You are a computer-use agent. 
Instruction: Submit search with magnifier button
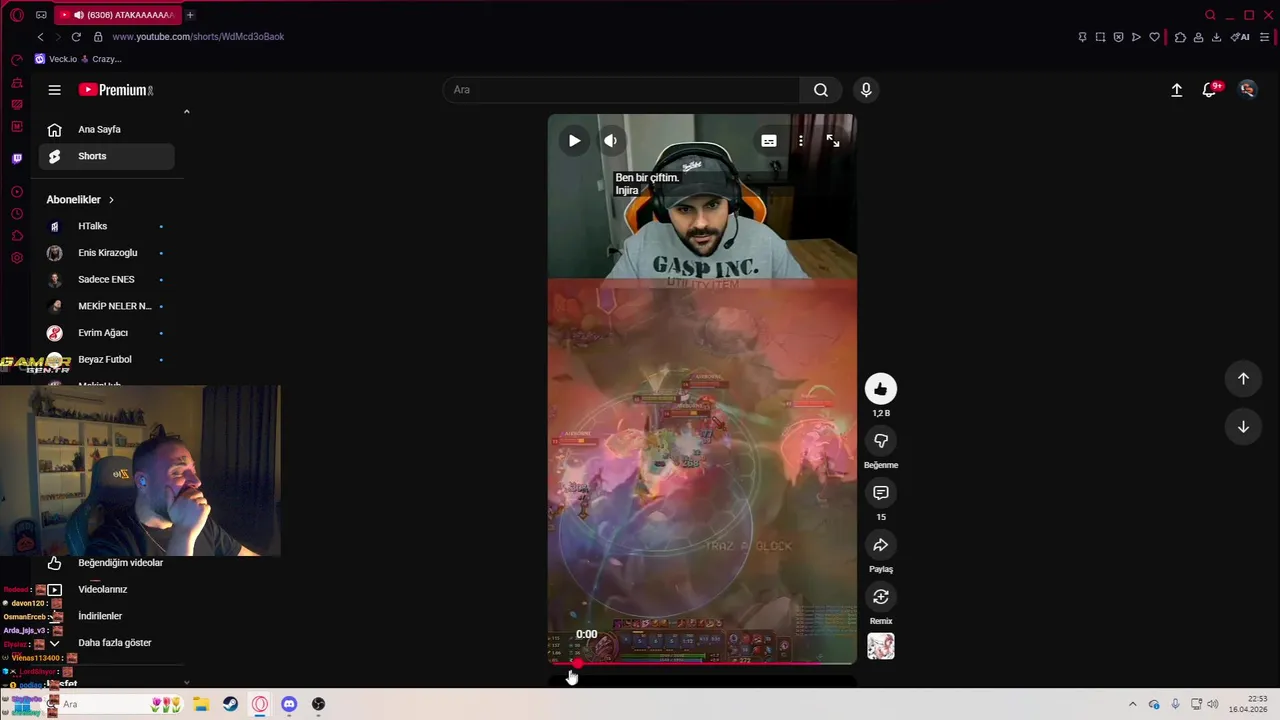pyautogui.click(x=821, y=90)
